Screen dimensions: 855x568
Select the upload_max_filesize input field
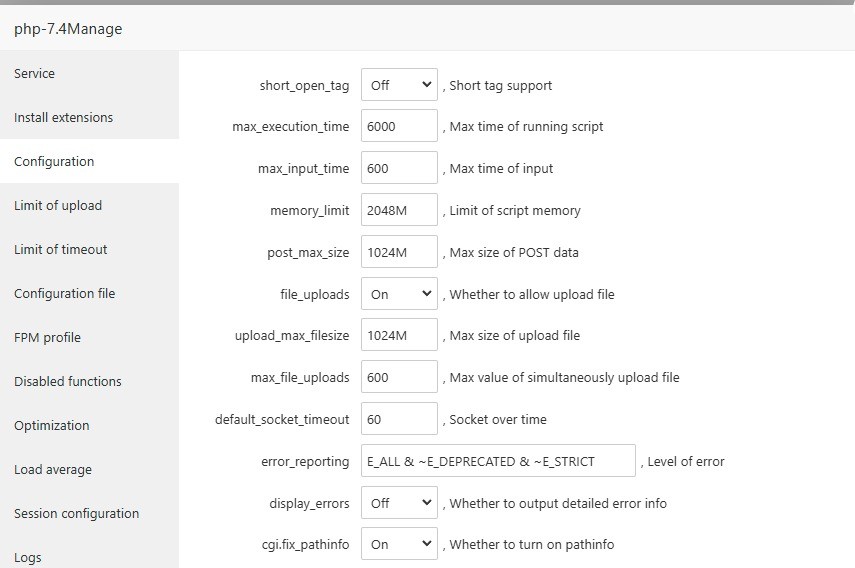tap(399, 335)
